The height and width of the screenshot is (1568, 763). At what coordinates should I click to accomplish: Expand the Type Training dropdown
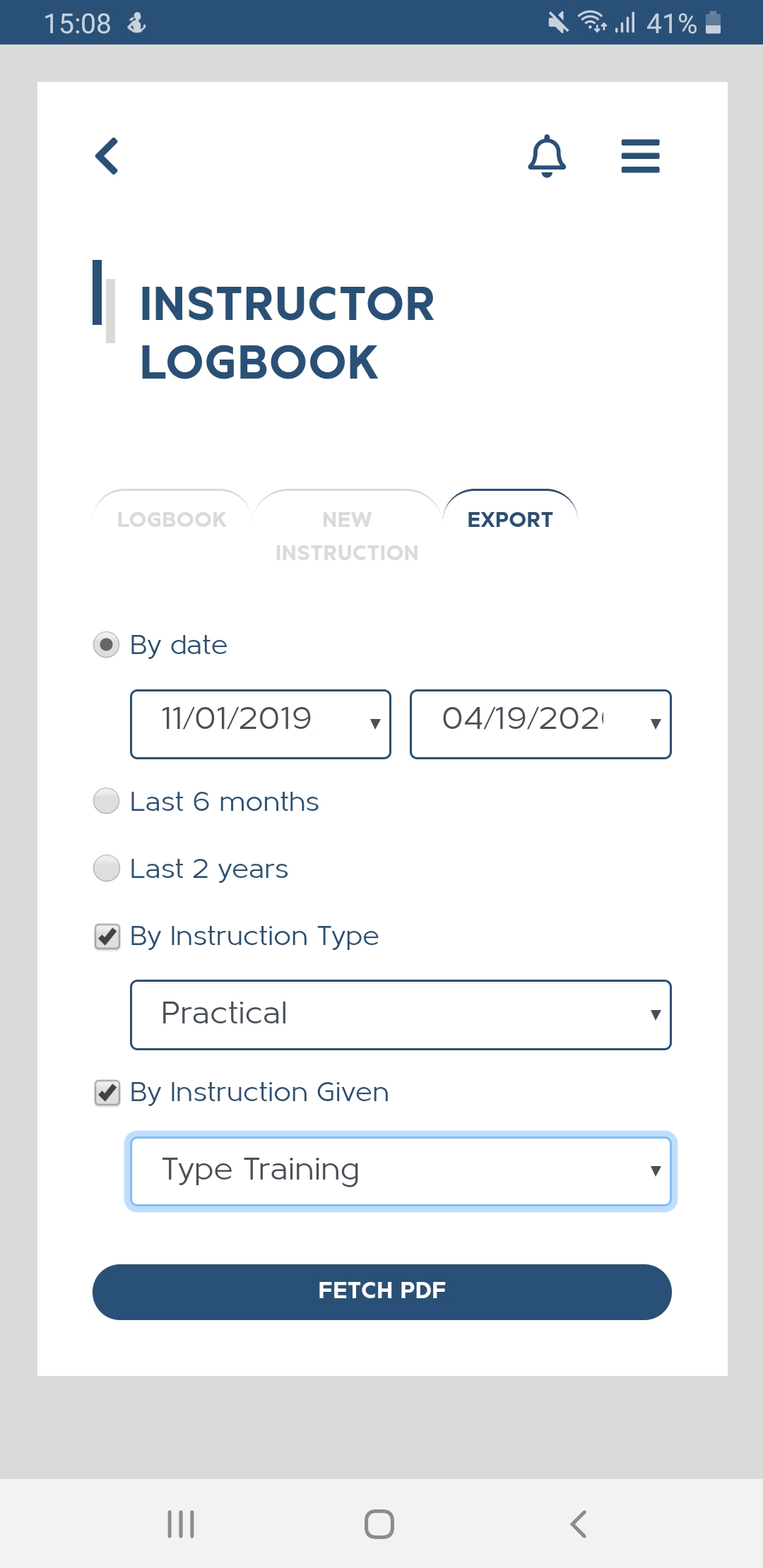[x=401, y=1170]
